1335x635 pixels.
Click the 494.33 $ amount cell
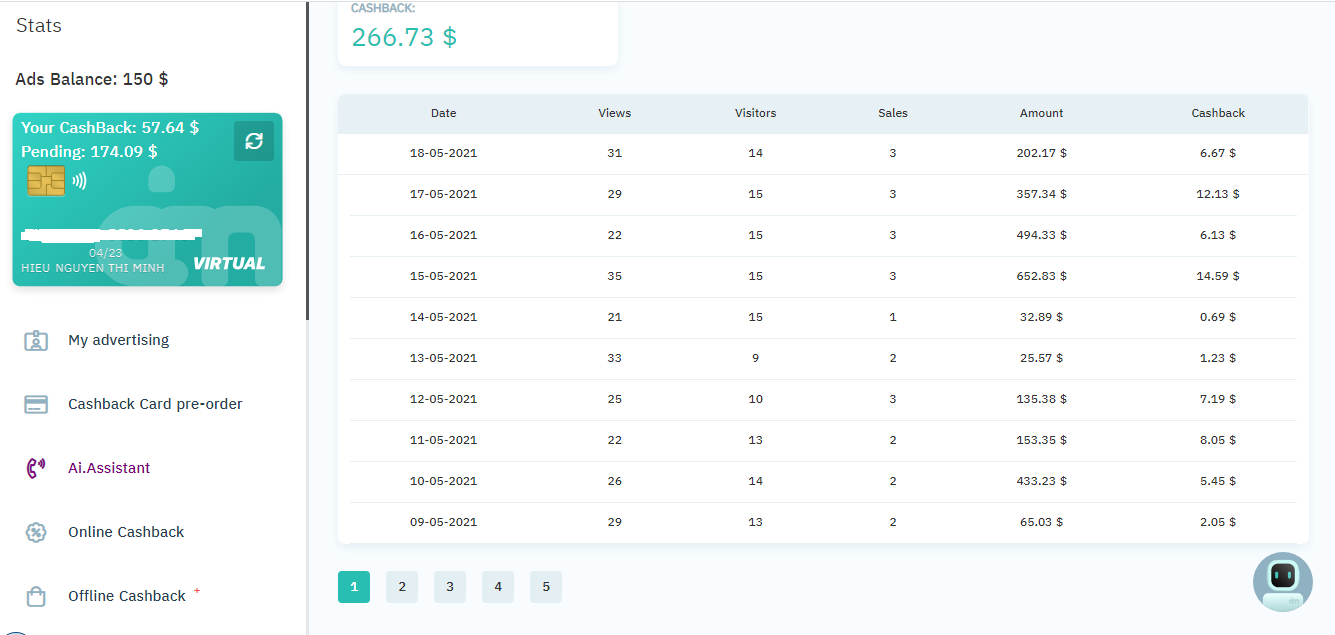coord(1042,235)
